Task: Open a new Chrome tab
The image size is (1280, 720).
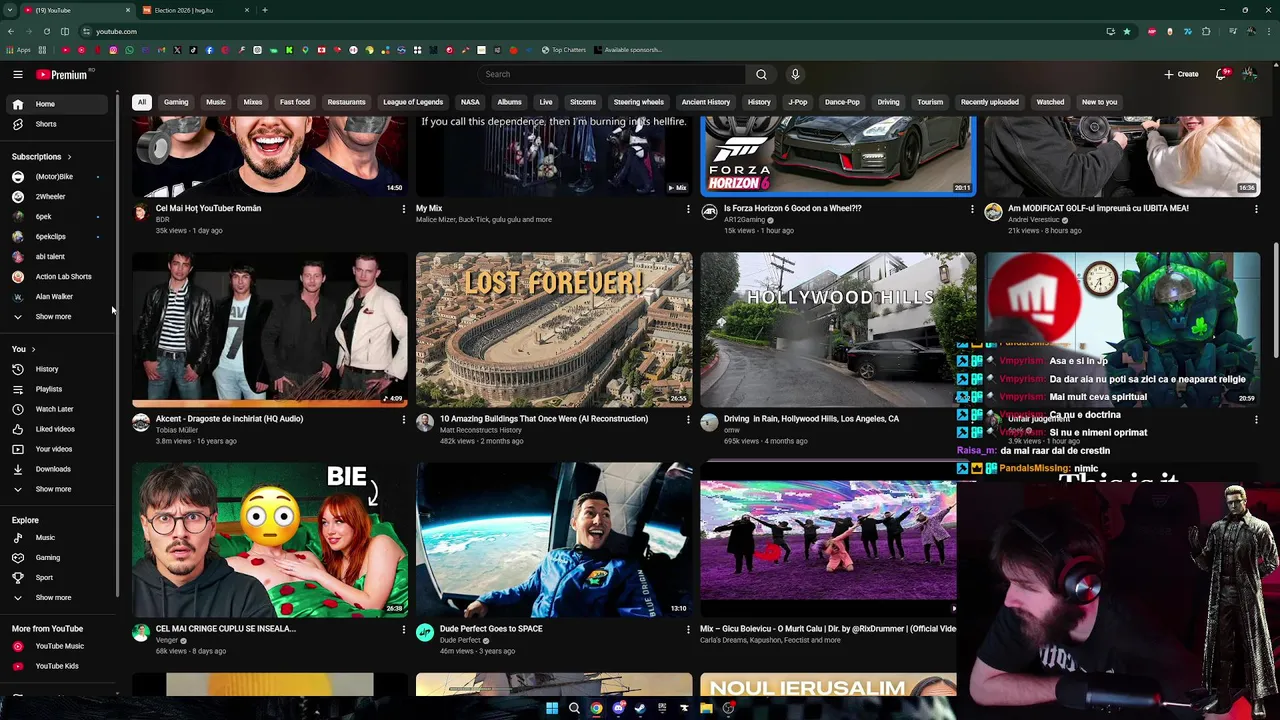Action: (265, 10)
